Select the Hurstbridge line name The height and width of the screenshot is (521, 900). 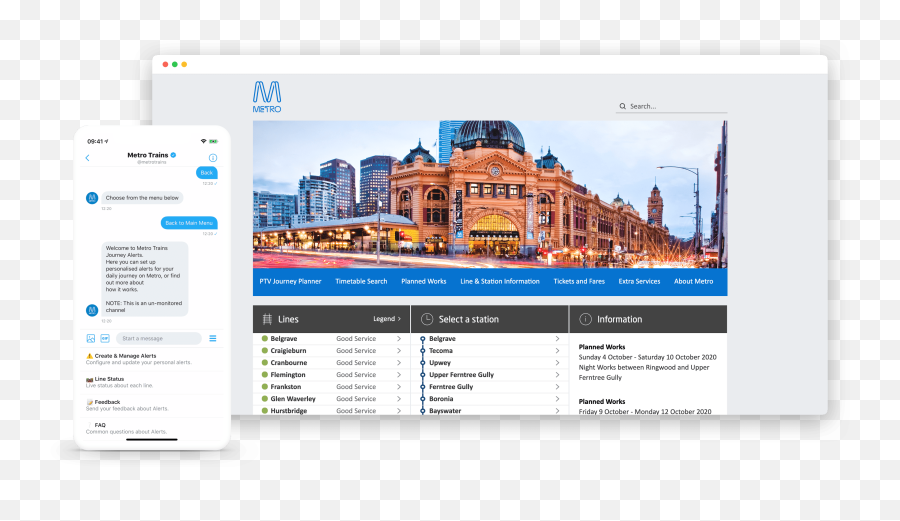click(x=289, y=411)
